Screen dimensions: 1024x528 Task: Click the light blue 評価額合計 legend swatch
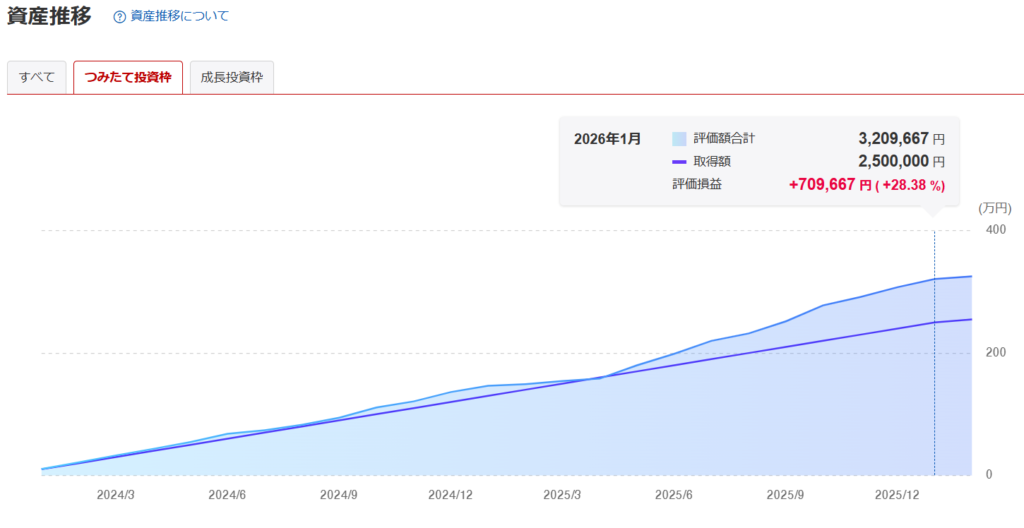coord(679,139)
